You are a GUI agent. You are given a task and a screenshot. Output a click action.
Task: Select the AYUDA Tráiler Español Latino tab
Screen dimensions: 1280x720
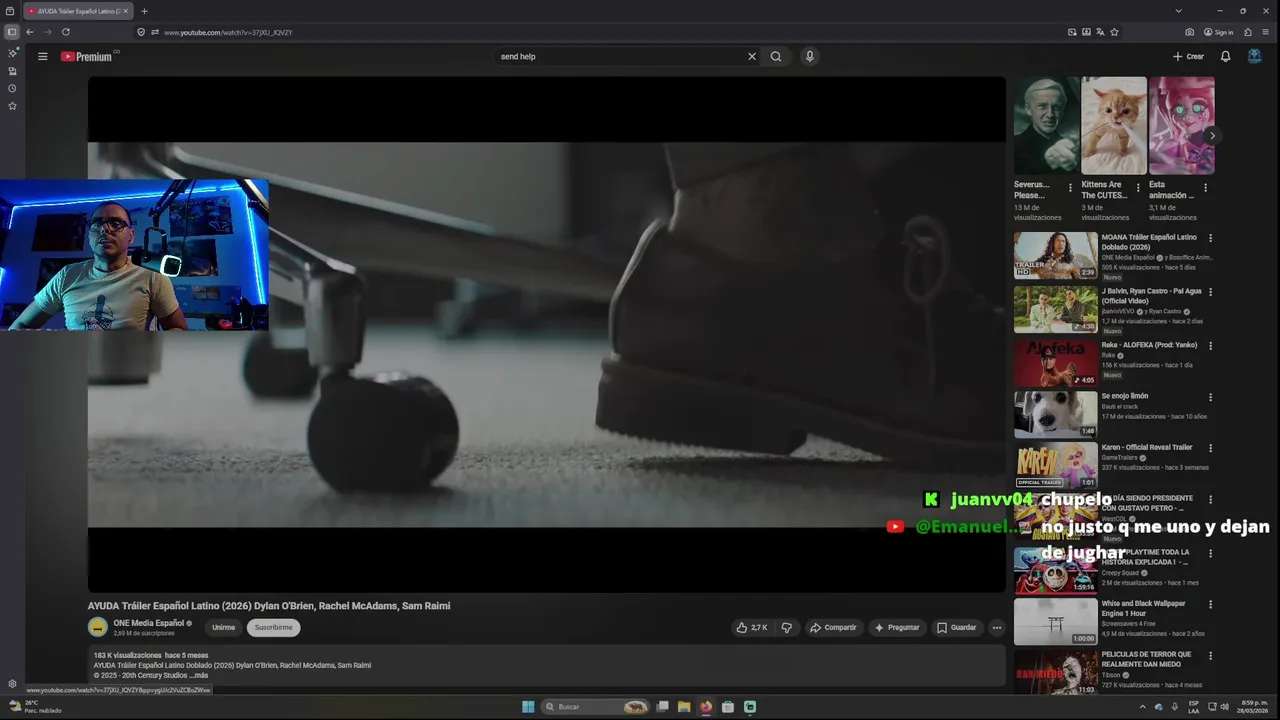pyautogui.click(x=77, y=11)
